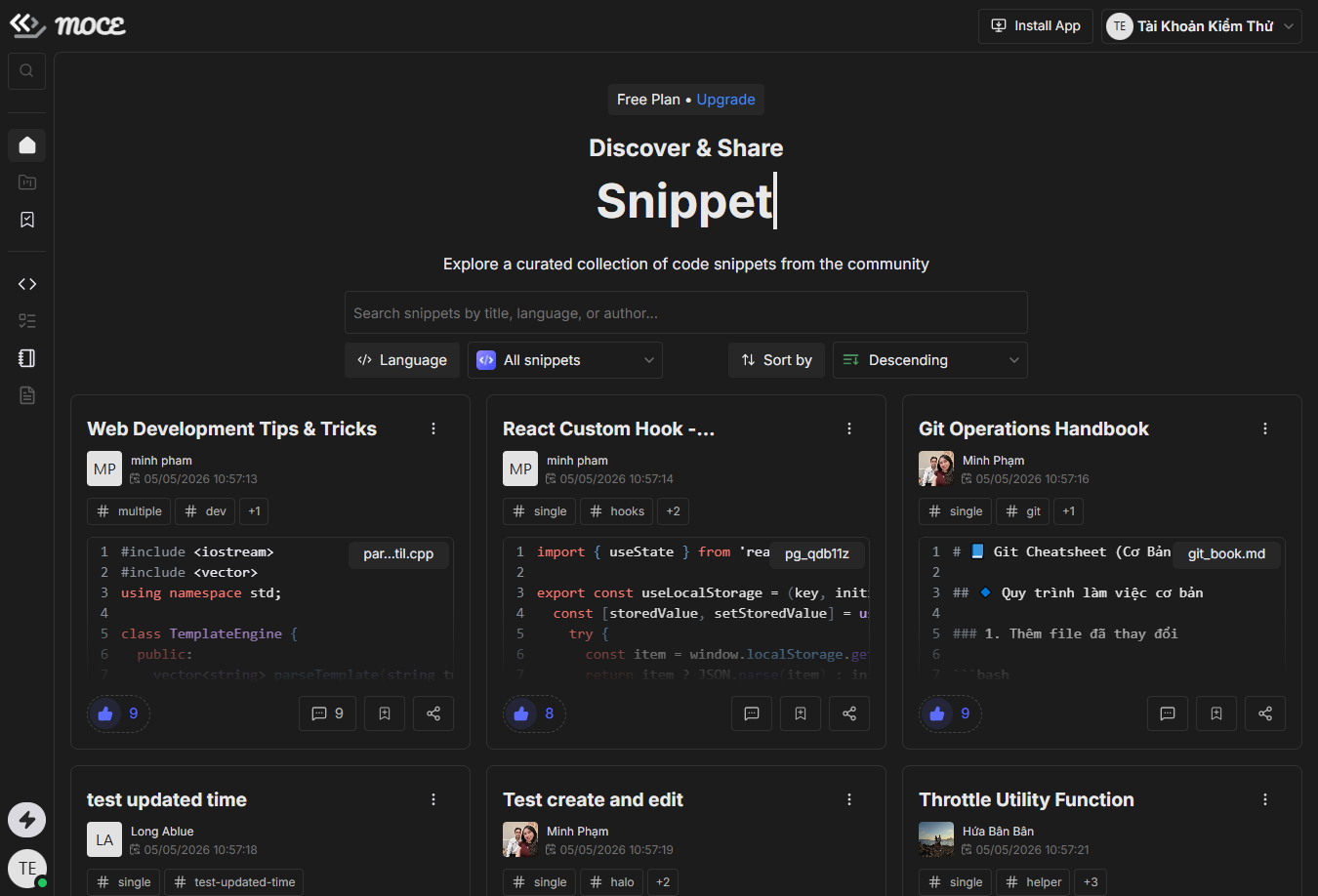The width and height of the screenshot is (1318, 896).
Task: Expand the +1 tags on Git Operations card
Action: (x=1069, y=511)
